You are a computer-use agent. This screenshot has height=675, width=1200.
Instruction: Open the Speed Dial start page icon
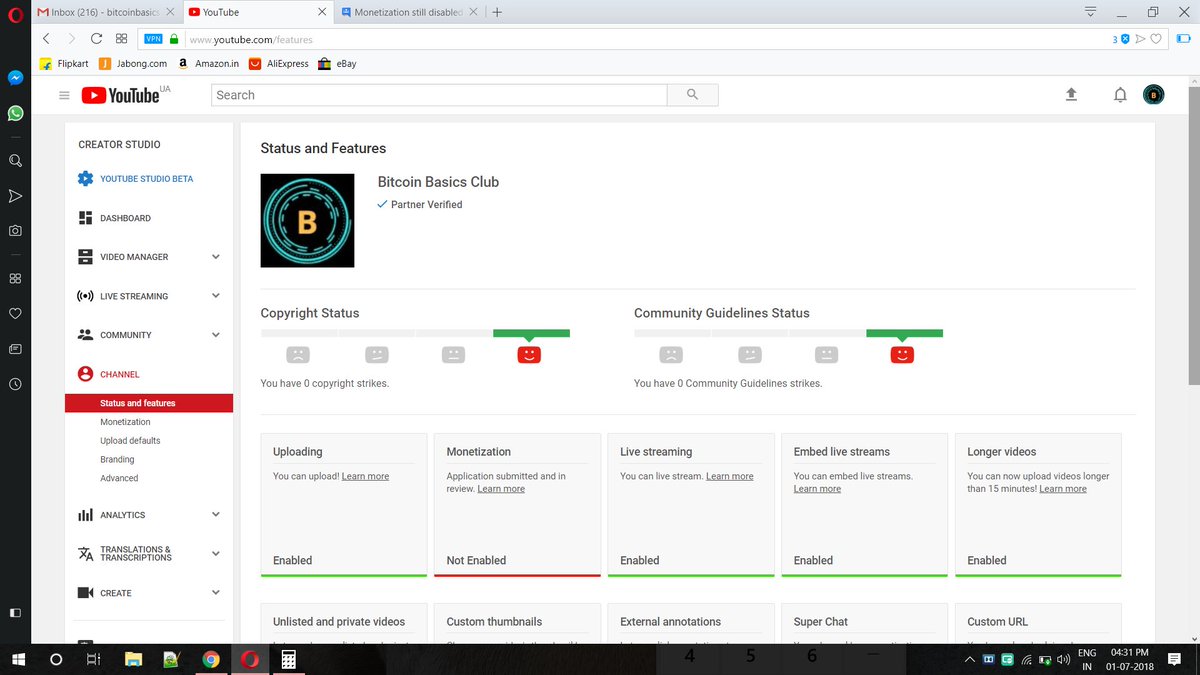tap(121, 39)
